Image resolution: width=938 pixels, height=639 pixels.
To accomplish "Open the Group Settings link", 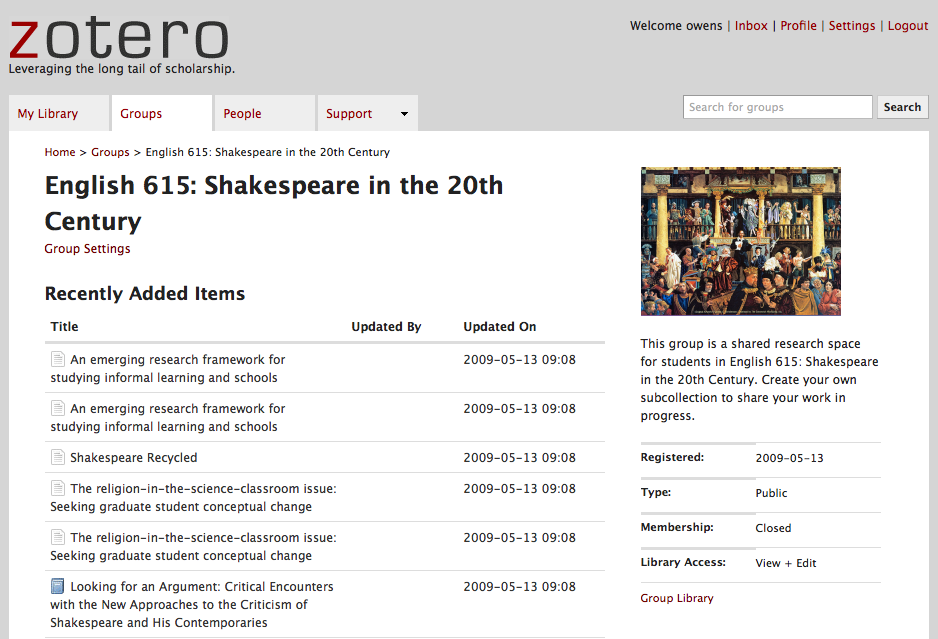I will click(87, 249).
